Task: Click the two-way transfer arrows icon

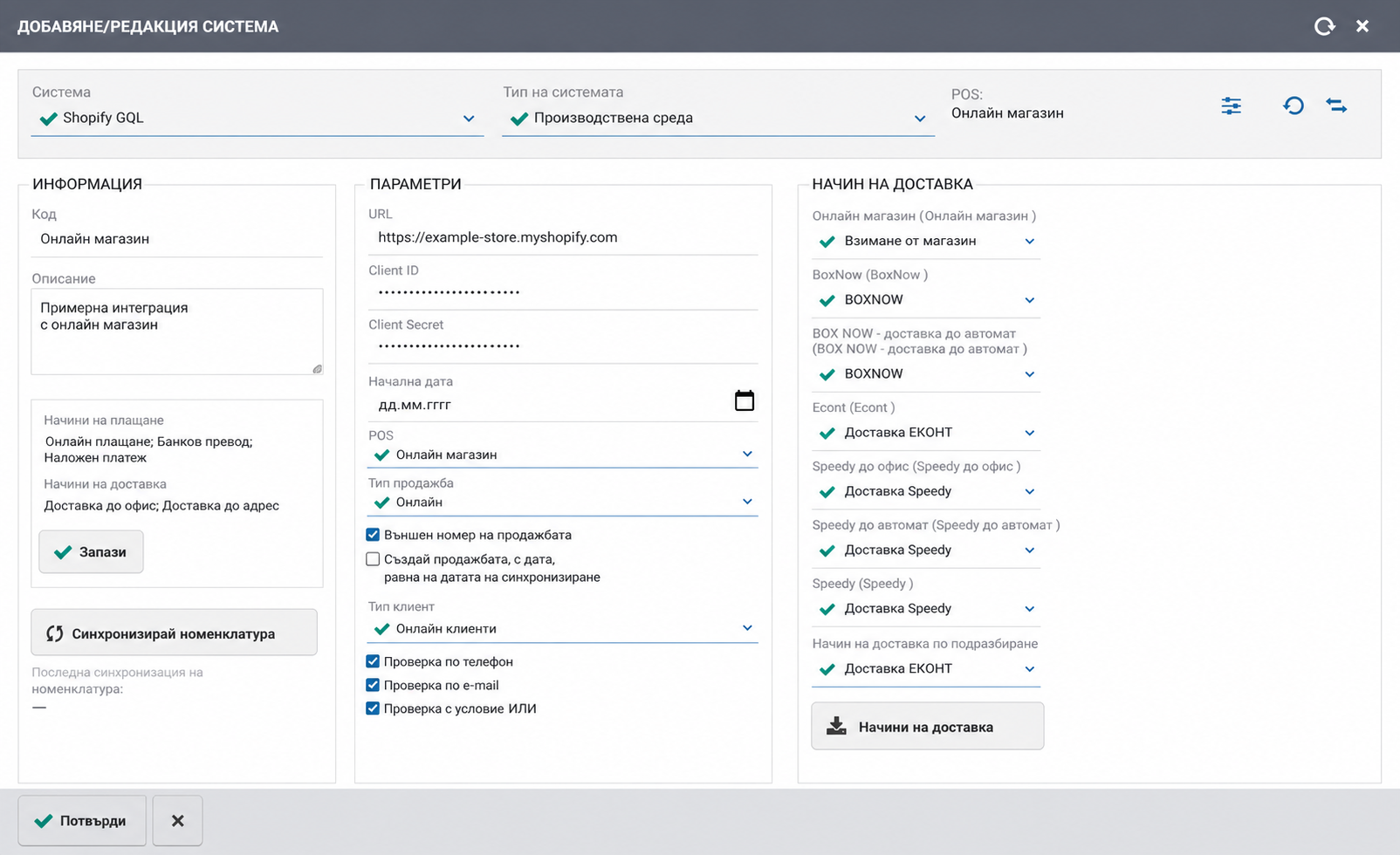Action: tap(1336, 106)
